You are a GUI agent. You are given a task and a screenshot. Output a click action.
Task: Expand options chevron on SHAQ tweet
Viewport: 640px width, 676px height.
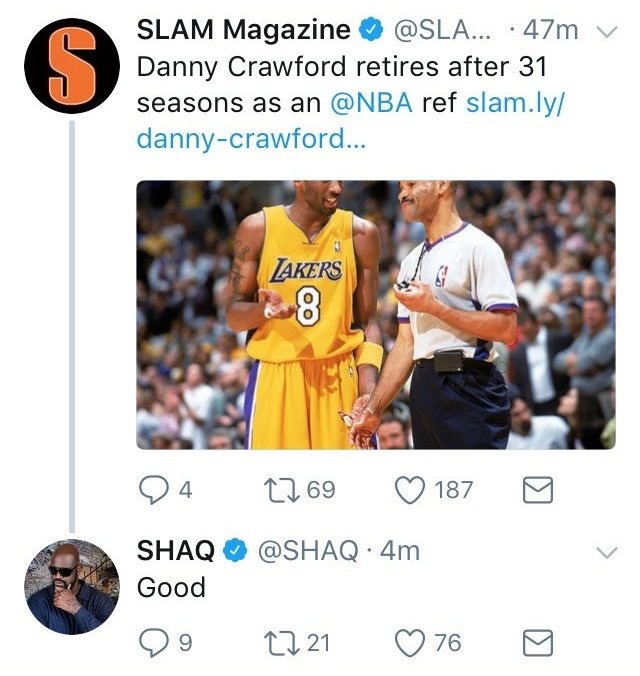click(607, 552)
